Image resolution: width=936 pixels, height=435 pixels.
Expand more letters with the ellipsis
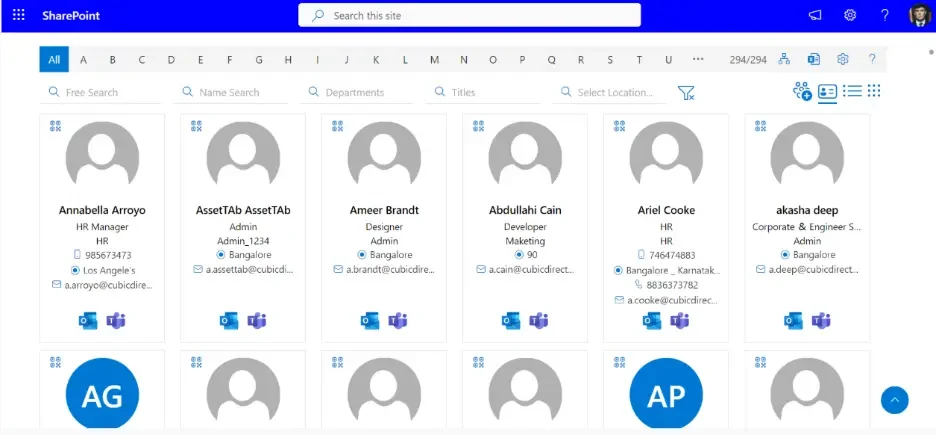(698, 59)
